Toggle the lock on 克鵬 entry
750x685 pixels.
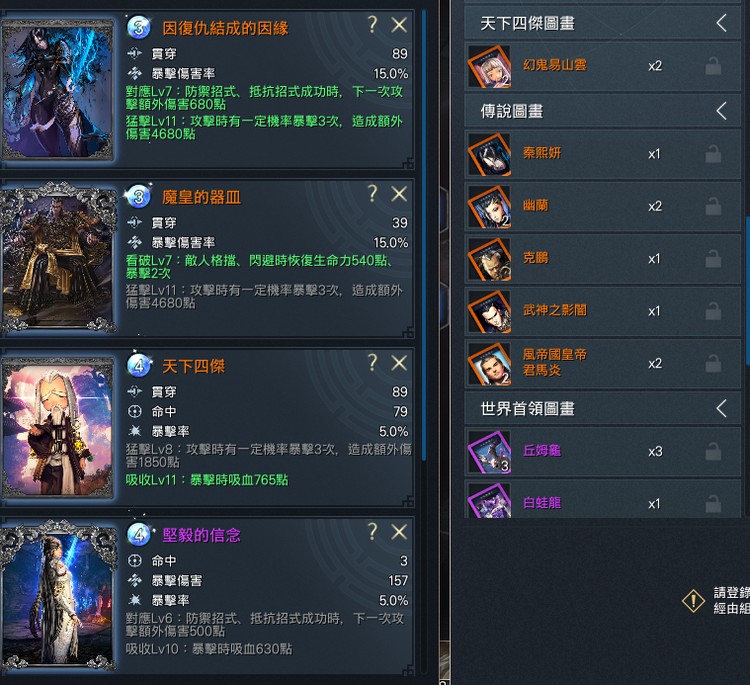[713, 259]
